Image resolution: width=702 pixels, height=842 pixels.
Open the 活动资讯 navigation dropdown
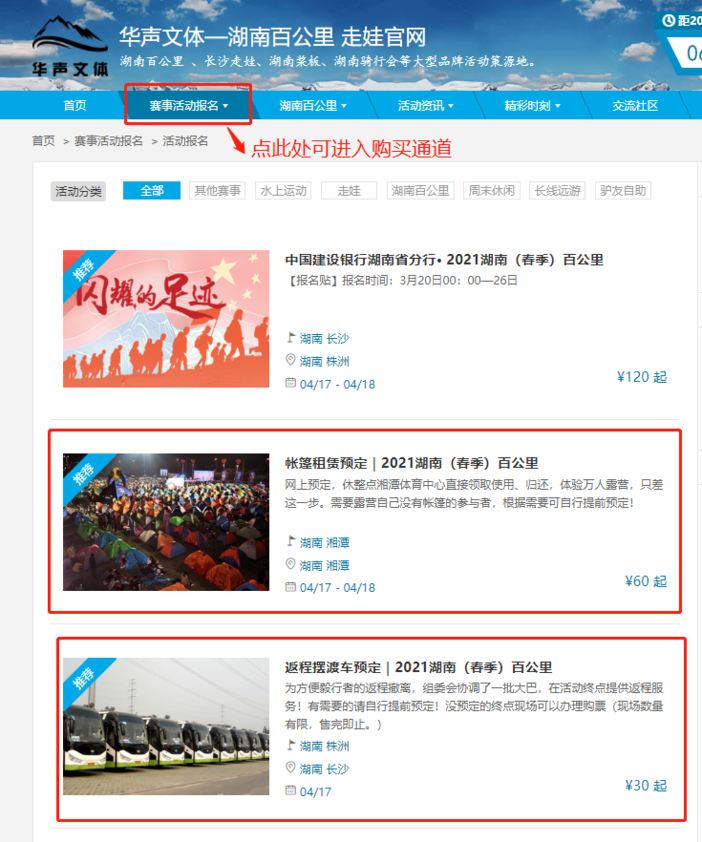click(425, 105)
